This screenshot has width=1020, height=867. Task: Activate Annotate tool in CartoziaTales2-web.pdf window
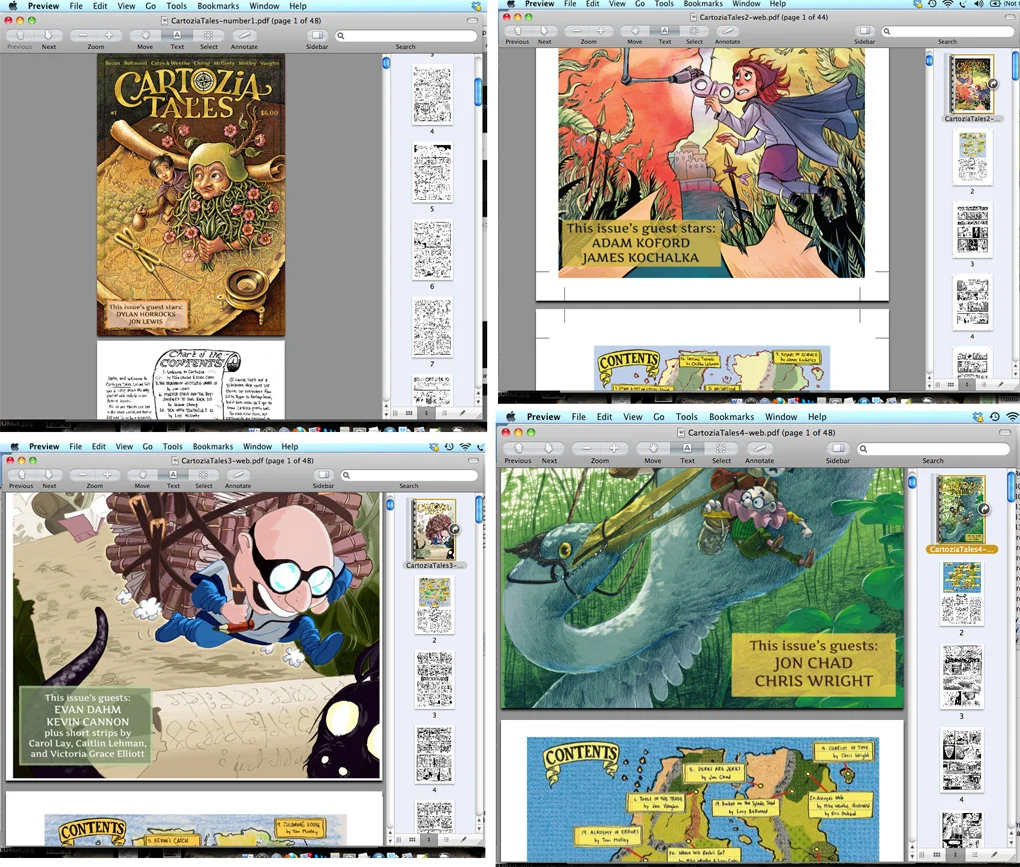pyautogui.click(x=727, y=31)
